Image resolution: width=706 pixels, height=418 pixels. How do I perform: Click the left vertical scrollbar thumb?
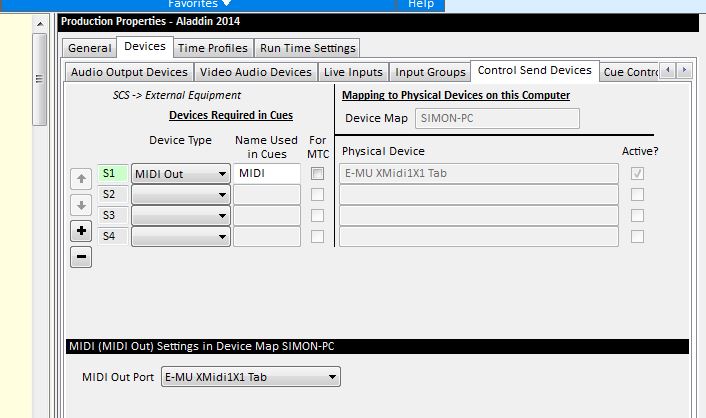click(39, 80)
